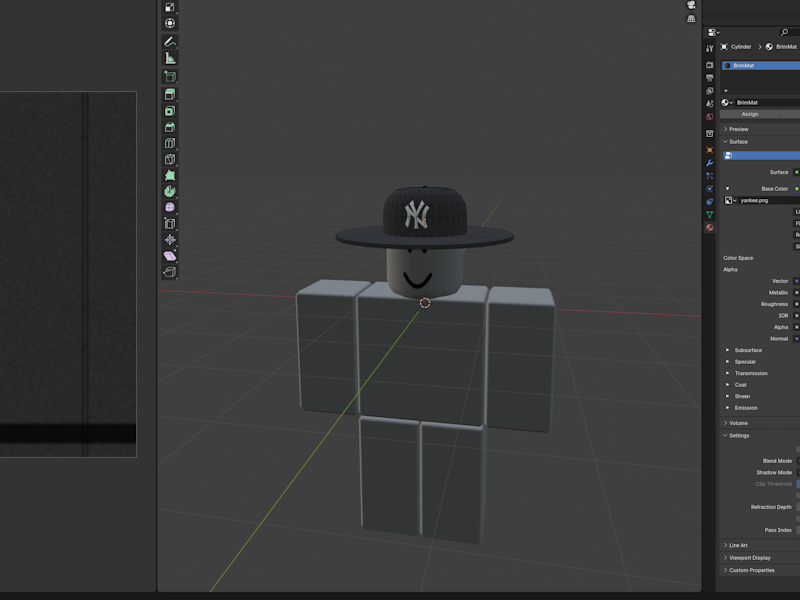Open the Scene properties tab
The image size is (800, 600).
pyautogui.click(x=709, y=104)
